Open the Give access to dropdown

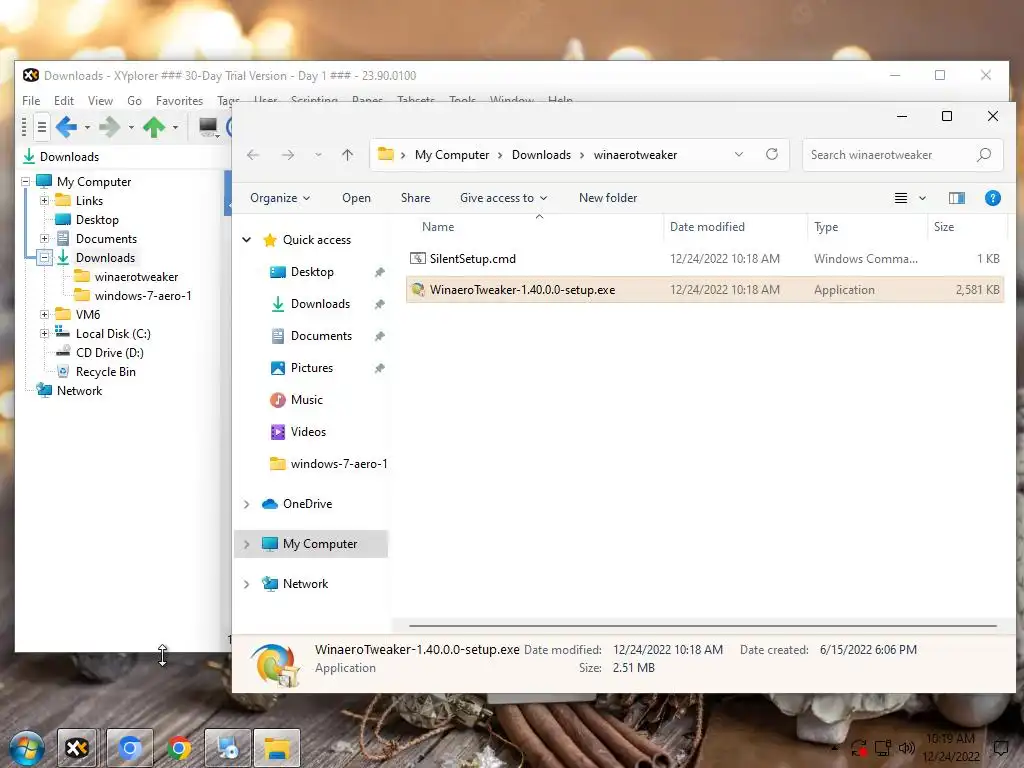pyautogui.click(x=503, y=198)
